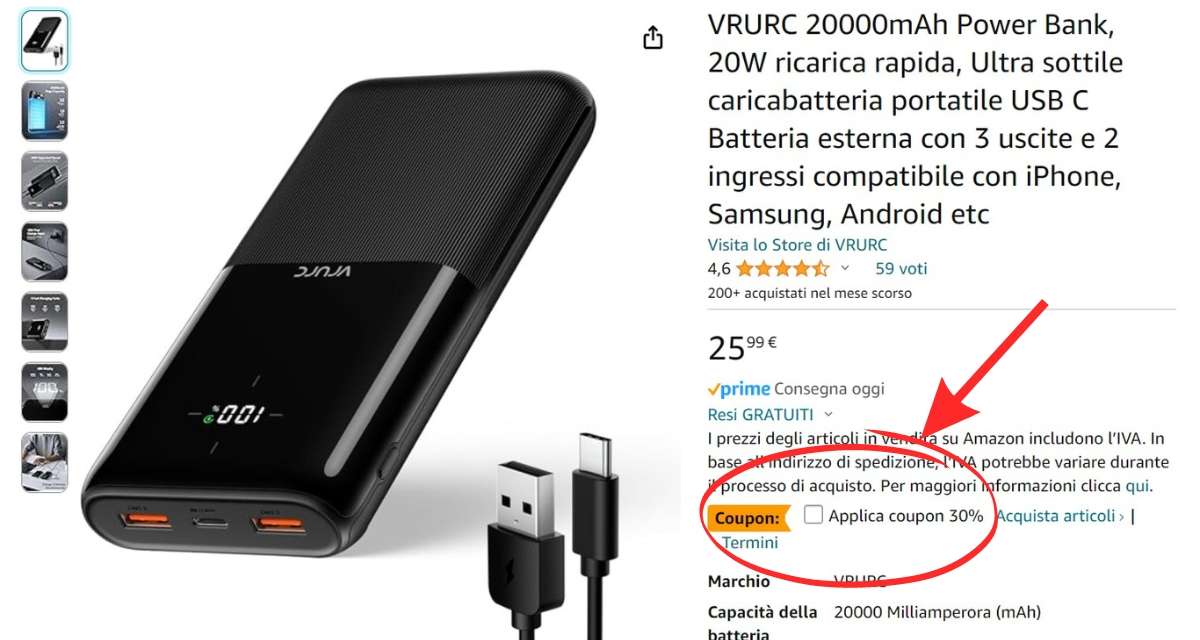Click the Resi GRATUITI link
Screen dimensions: 1200x640
760,414
